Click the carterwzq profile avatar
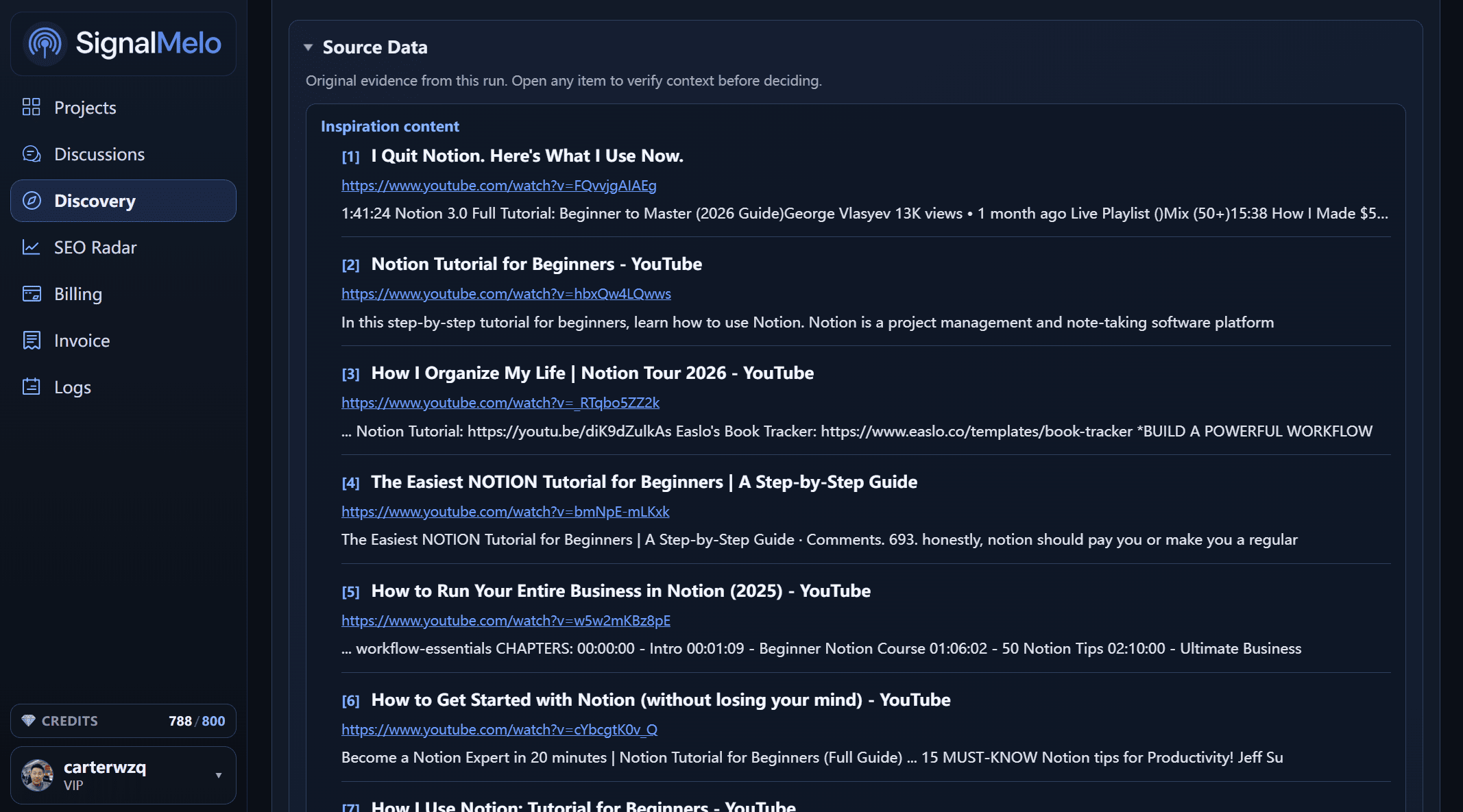 click(38, 775)
